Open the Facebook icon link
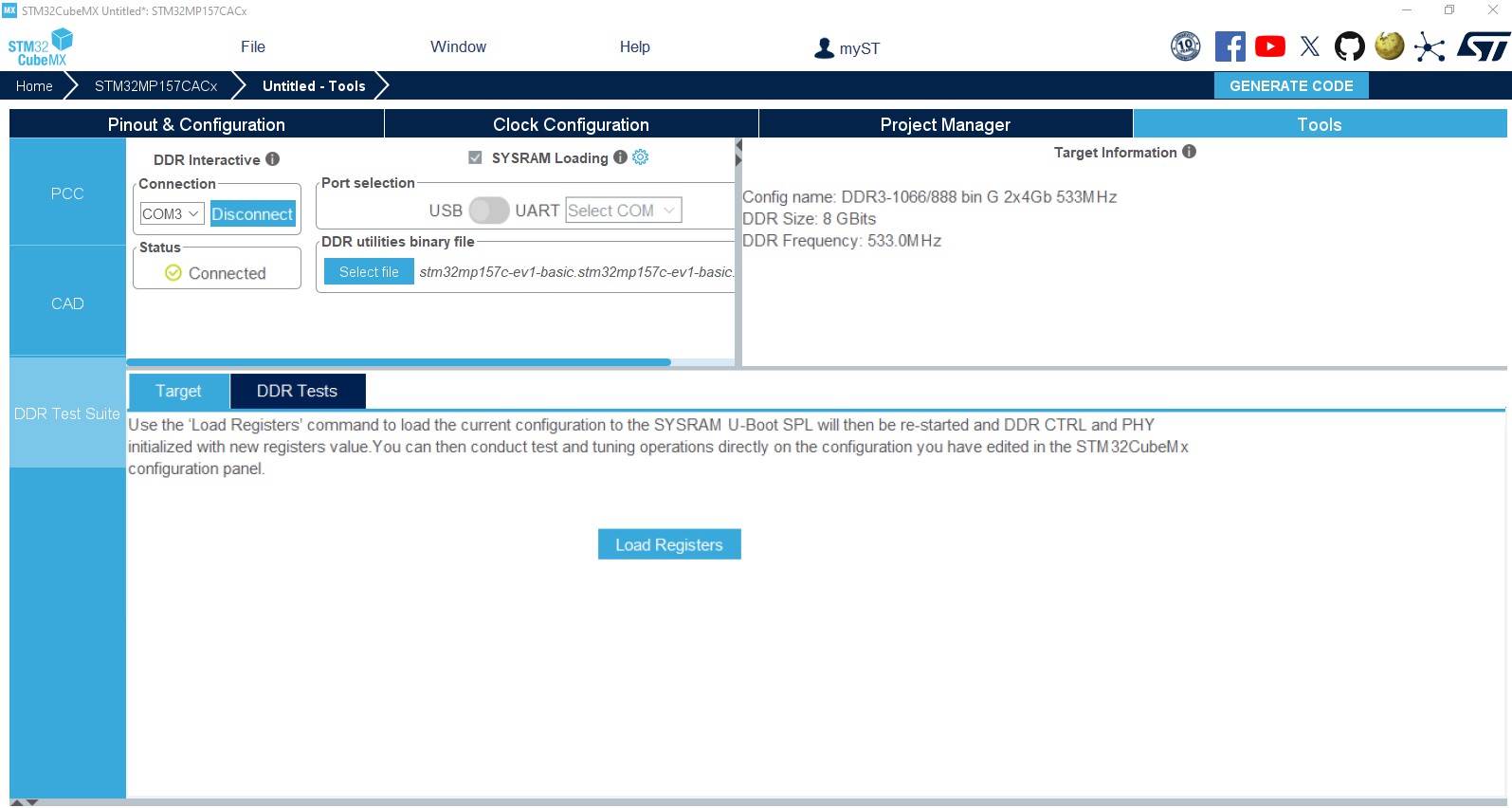The width and height of the screenshot is (1512, 808). [1230, 46]
